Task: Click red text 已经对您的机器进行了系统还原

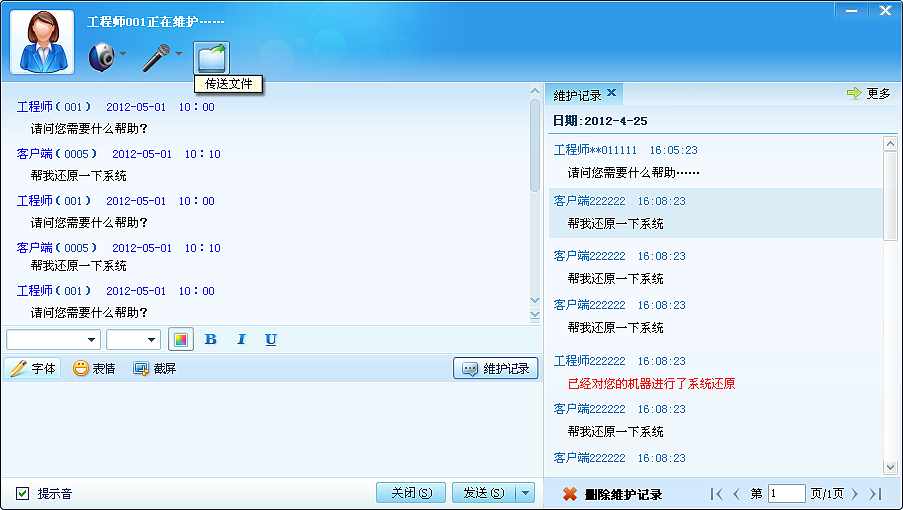Action: tap(651, 384)
